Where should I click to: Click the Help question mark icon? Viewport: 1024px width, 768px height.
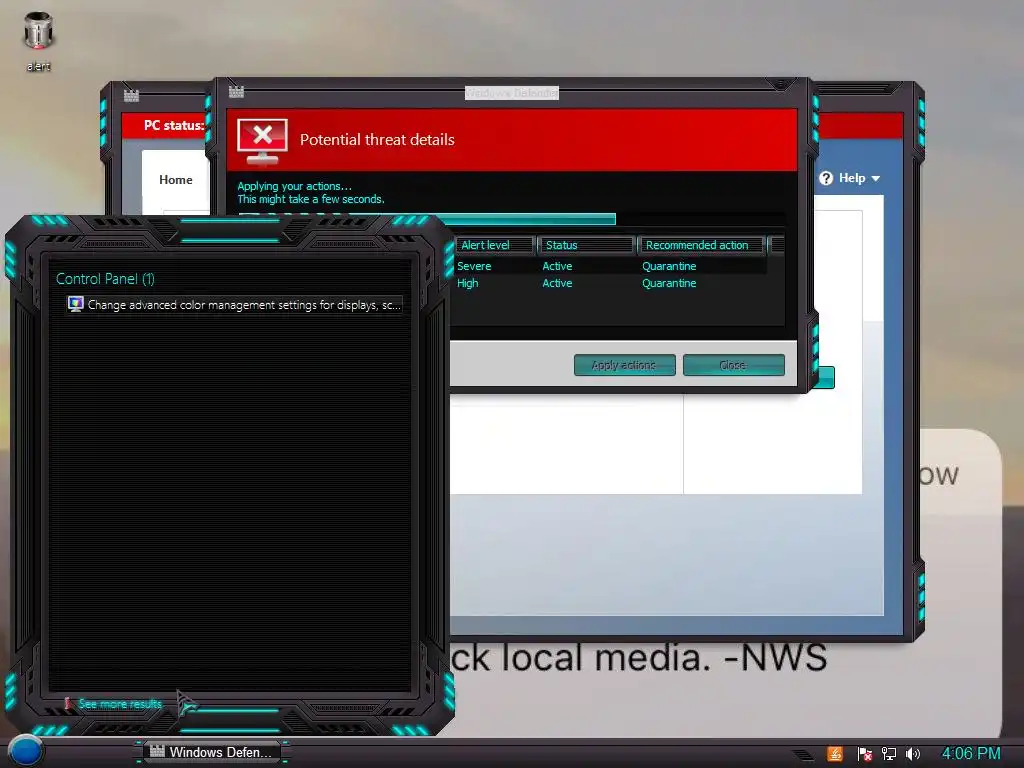point(826,178)
